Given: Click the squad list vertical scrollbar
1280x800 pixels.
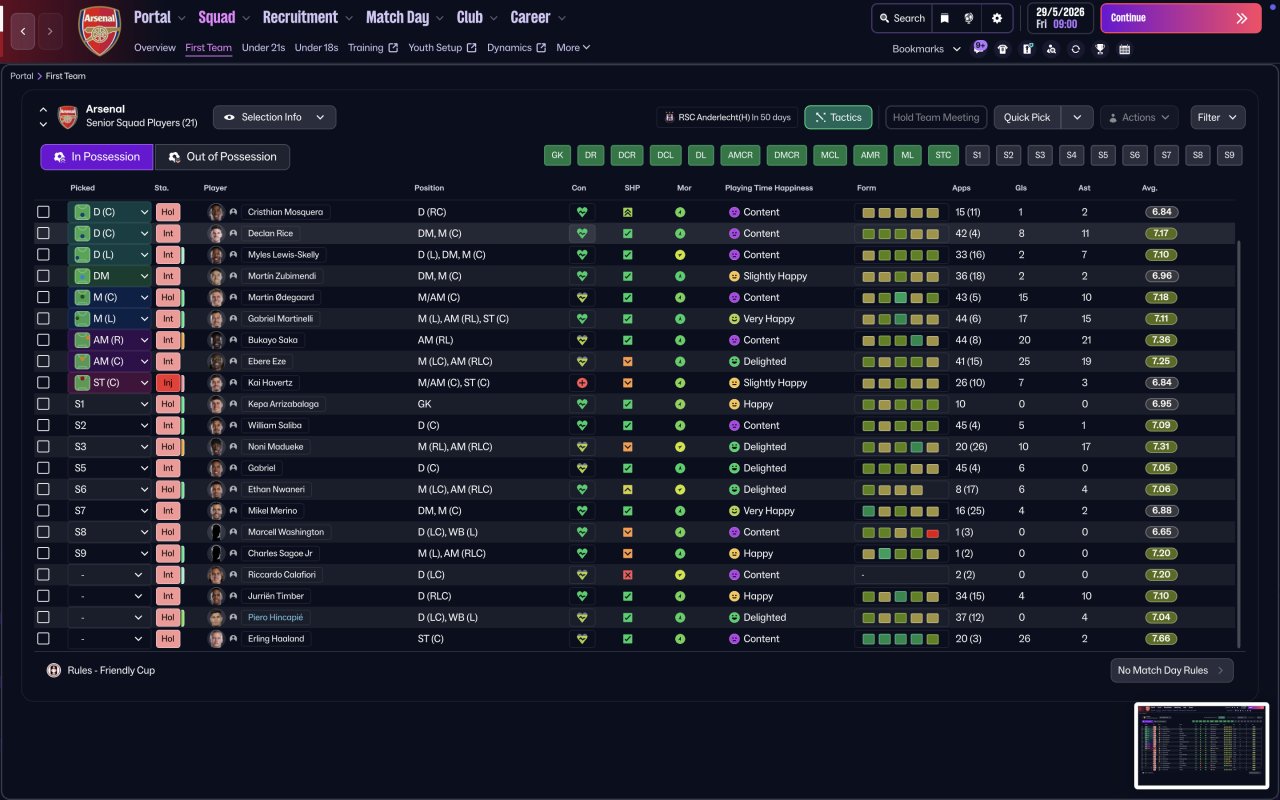Looking at the screenshot, I should click(1239, 443).
